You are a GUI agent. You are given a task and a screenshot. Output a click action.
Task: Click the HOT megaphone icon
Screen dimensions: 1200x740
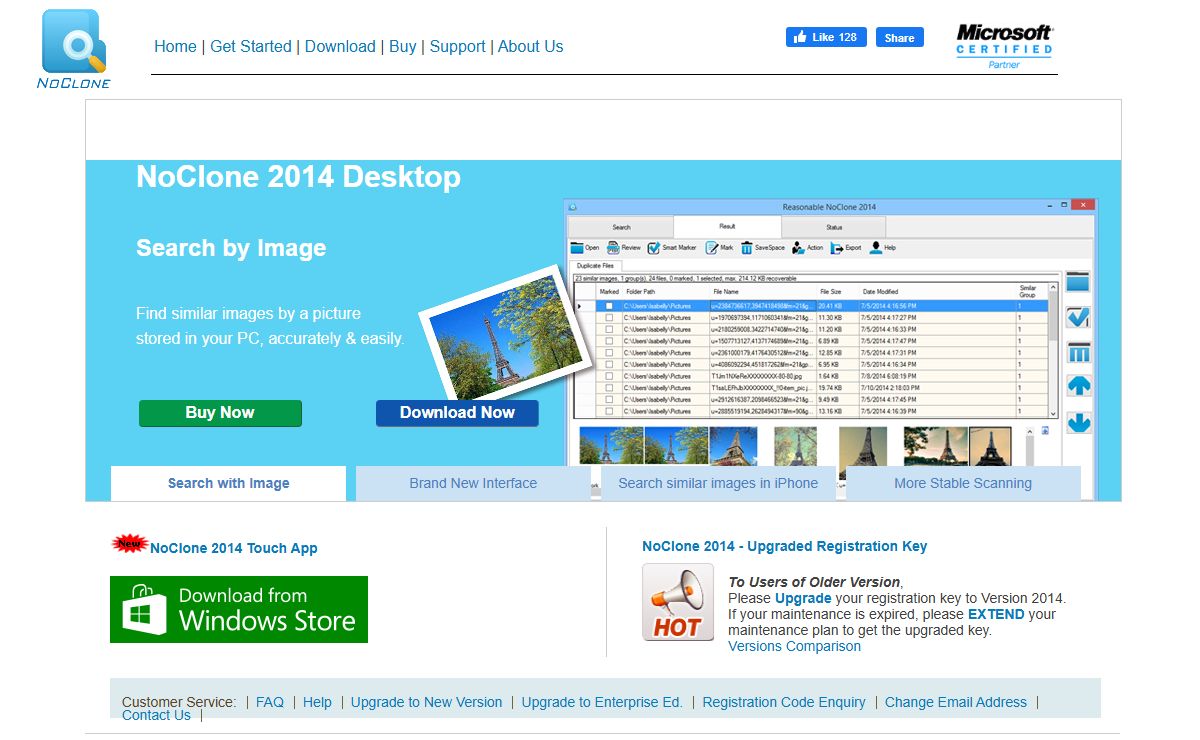pyautogui.click(x=678, y=602)
